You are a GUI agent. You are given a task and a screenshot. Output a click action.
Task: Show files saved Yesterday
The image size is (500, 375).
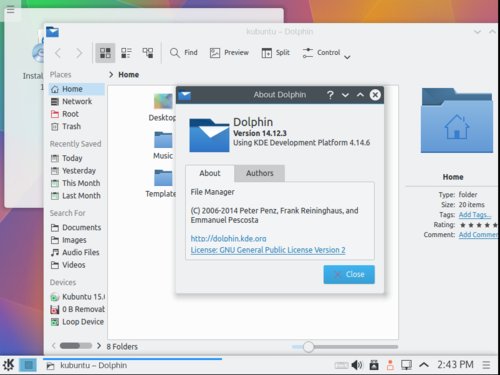[77, 171]
